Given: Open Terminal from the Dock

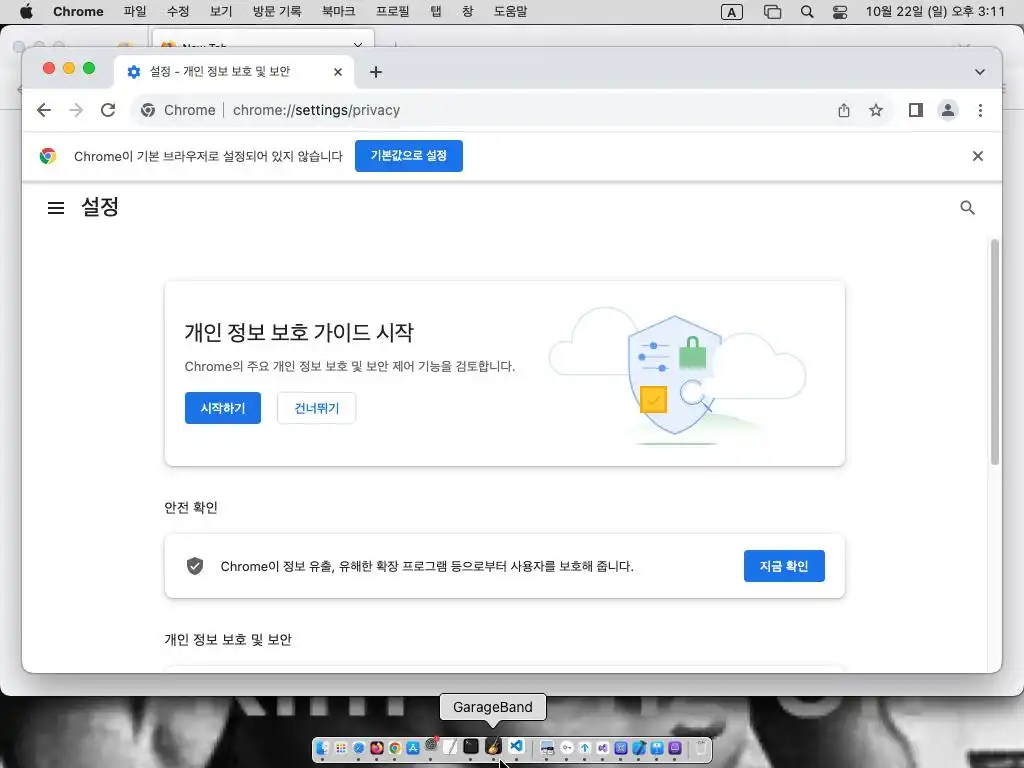Looking at the screenshot, I should click(x=471, y=746).
